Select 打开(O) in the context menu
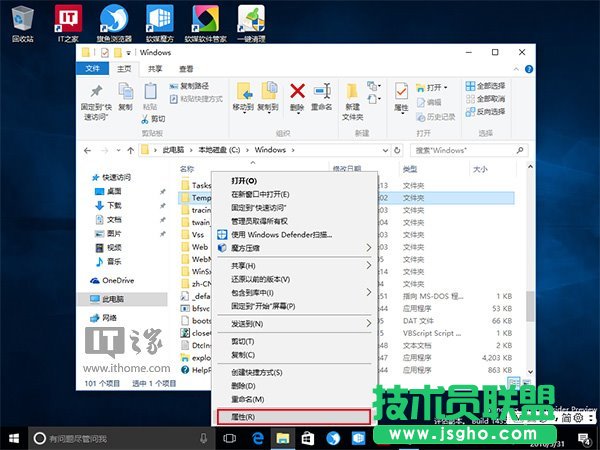The width and height of the screenshot is (600, 450). [294, 181]
